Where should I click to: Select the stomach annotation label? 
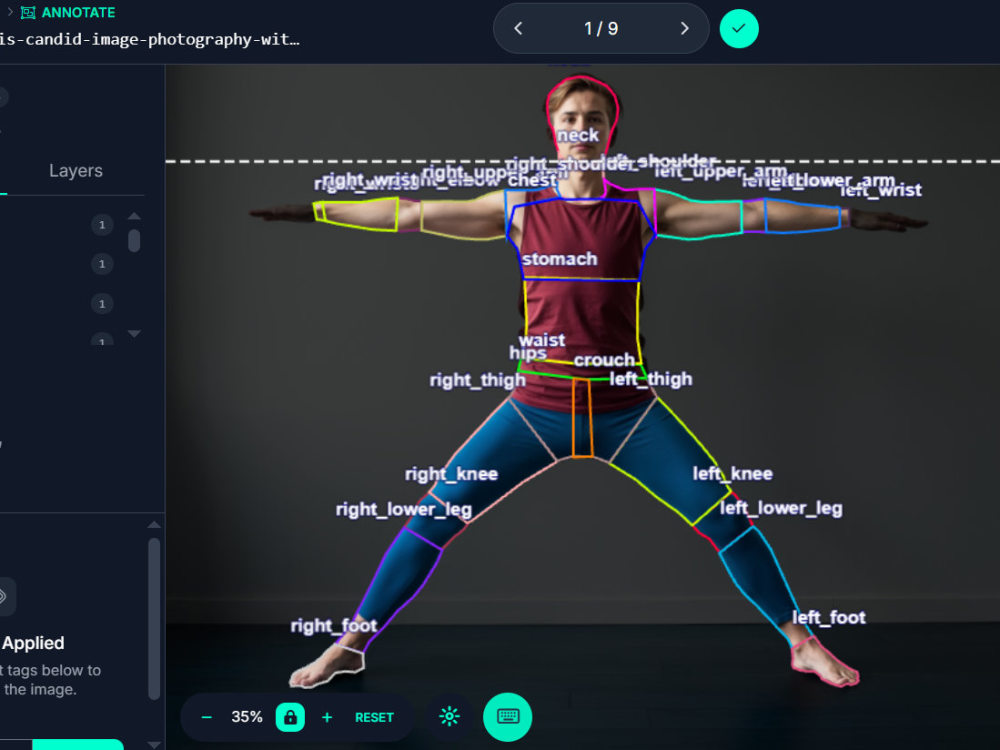click(560, 259)
